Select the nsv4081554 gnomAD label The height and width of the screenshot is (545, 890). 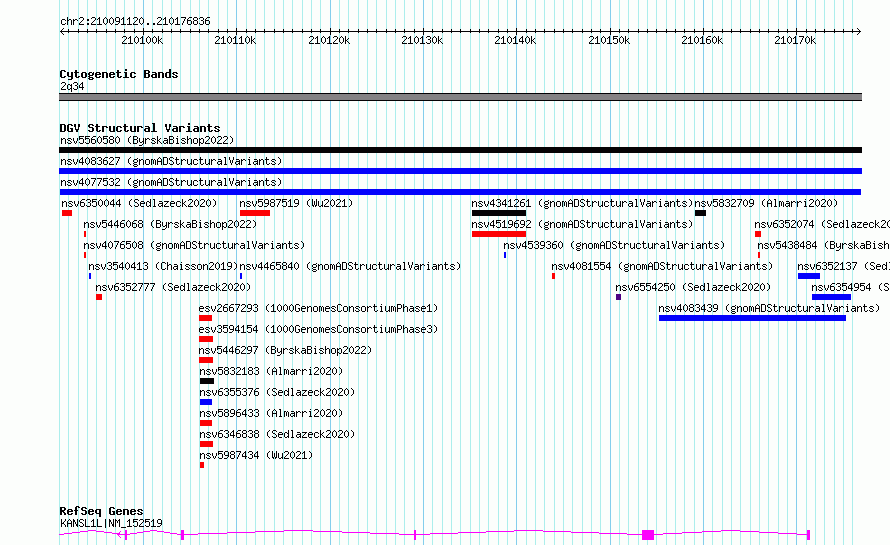coord(662,266)
